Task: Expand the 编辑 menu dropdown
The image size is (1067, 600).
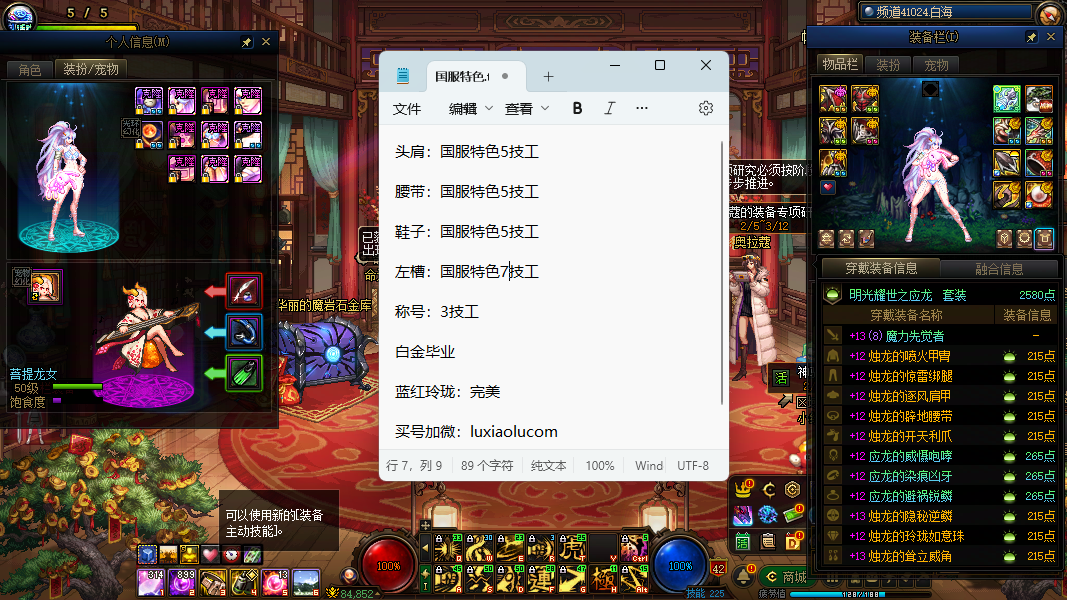Action: tap(470, 108)
